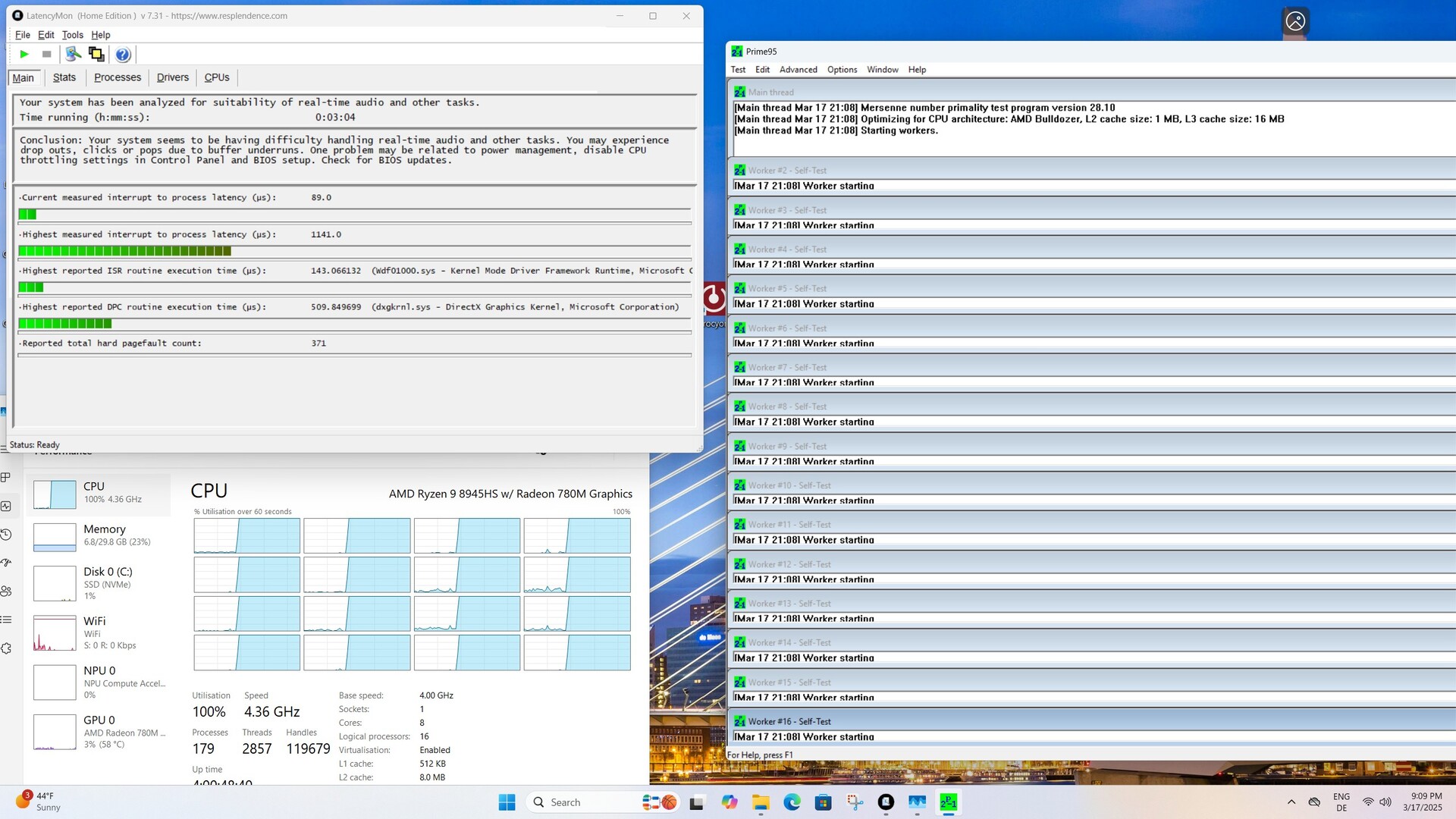
Task: Show hidden system tray icons chevron
Action: 1291,802
